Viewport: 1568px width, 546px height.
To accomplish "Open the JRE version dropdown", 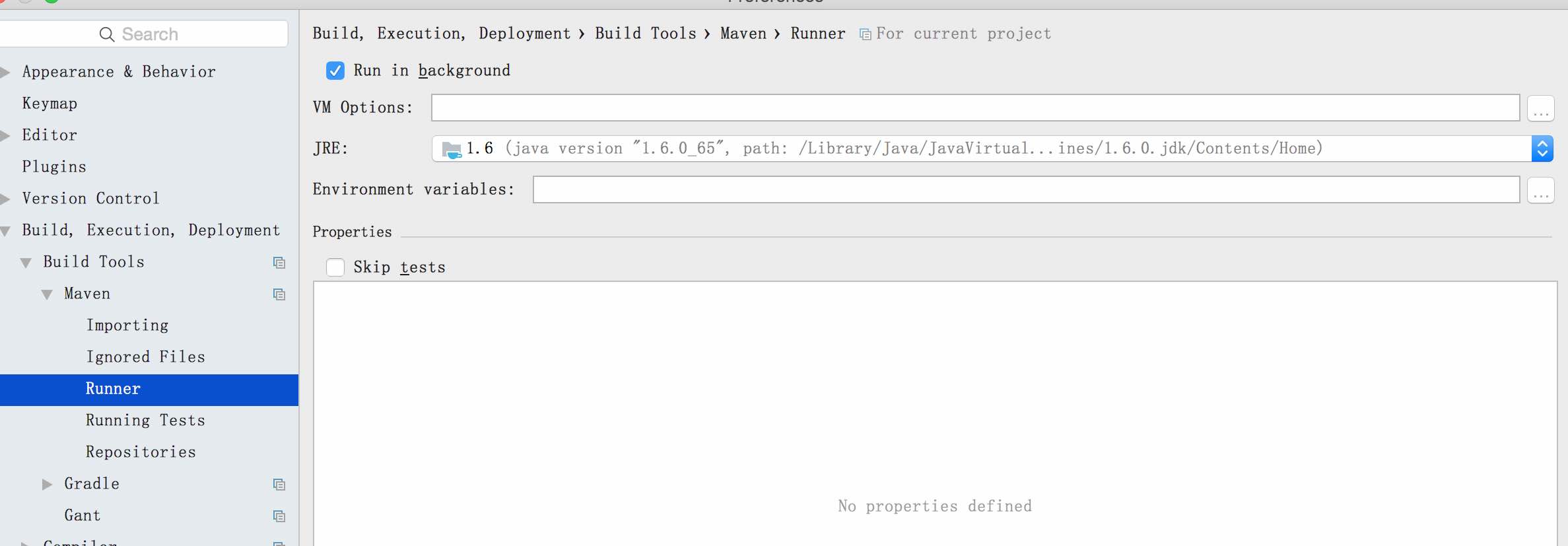I will click(x=1542, y=149).
